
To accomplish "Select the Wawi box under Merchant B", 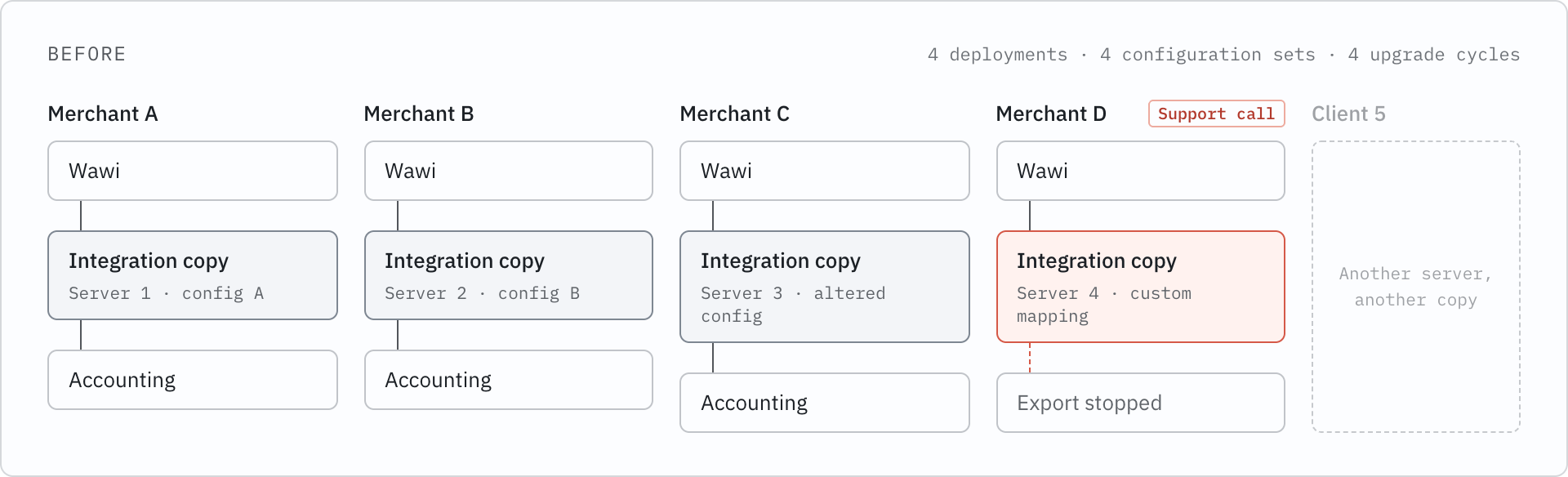I will click(x=509, y=171).
